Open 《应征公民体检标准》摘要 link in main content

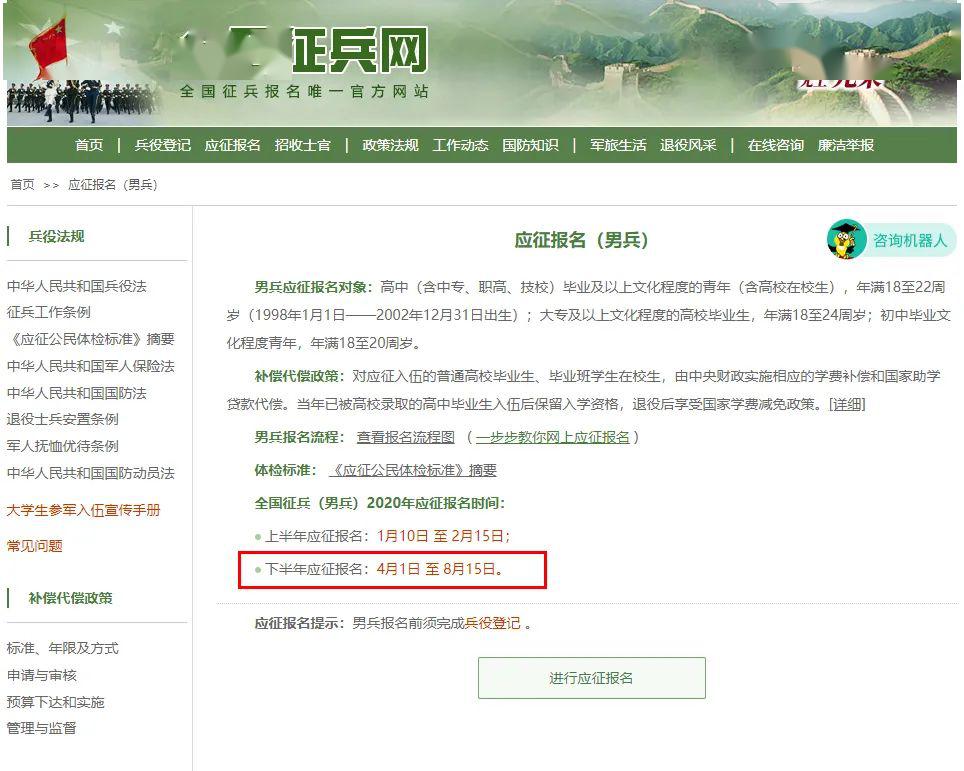(413, 470)
